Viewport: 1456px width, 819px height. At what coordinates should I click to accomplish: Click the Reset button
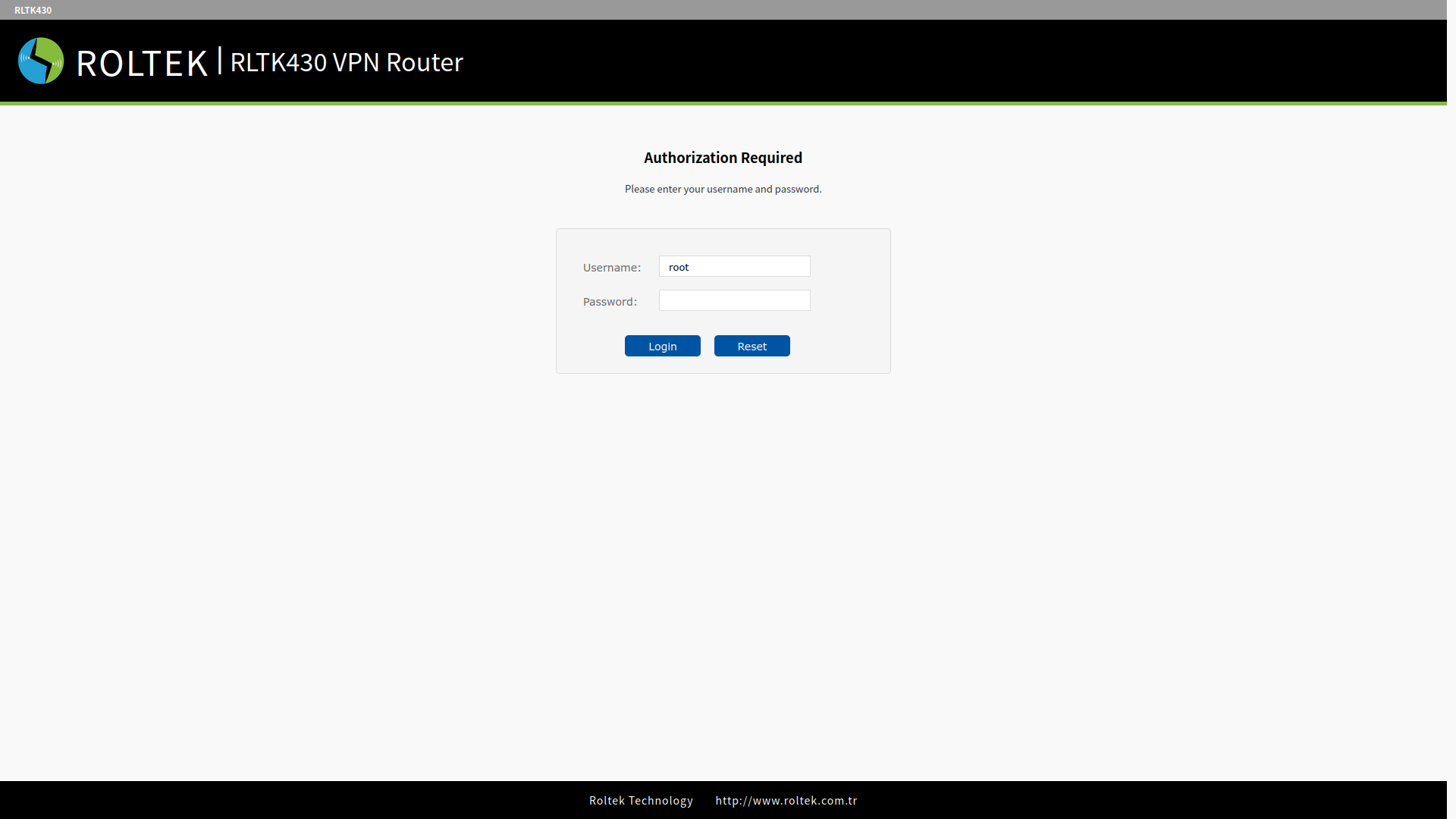click(x=752, y=346)
